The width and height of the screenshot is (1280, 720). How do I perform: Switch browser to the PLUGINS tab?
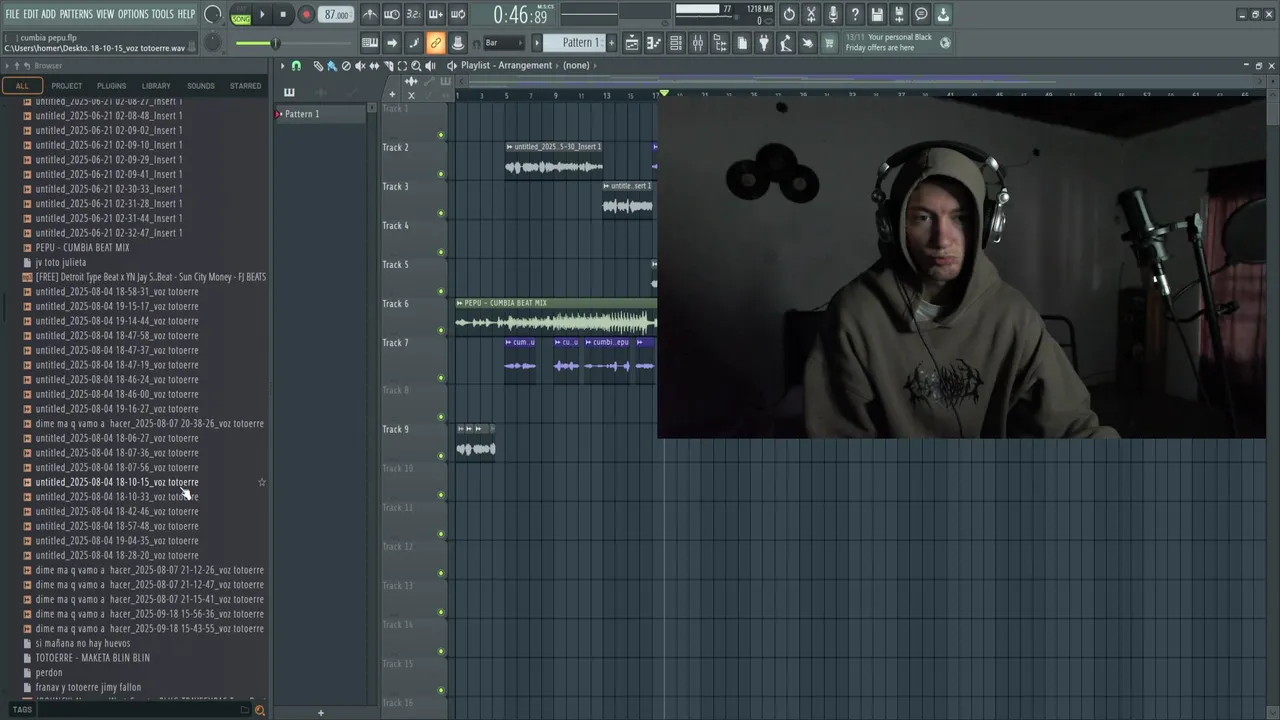coord(111,86)
